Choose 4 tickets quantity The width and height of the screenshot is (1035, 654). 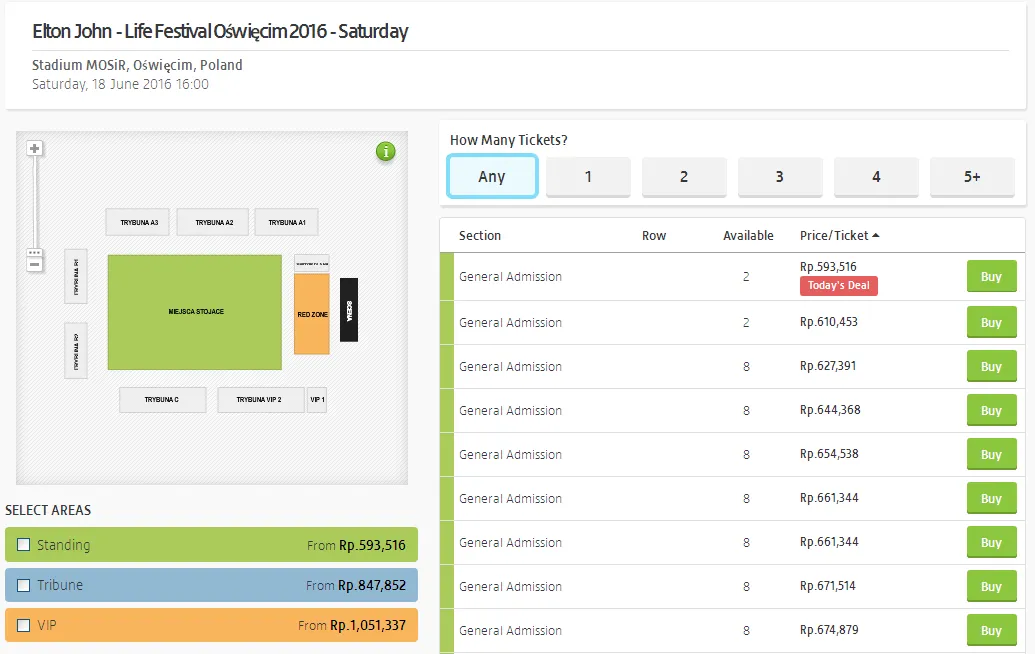pos(876,177)
